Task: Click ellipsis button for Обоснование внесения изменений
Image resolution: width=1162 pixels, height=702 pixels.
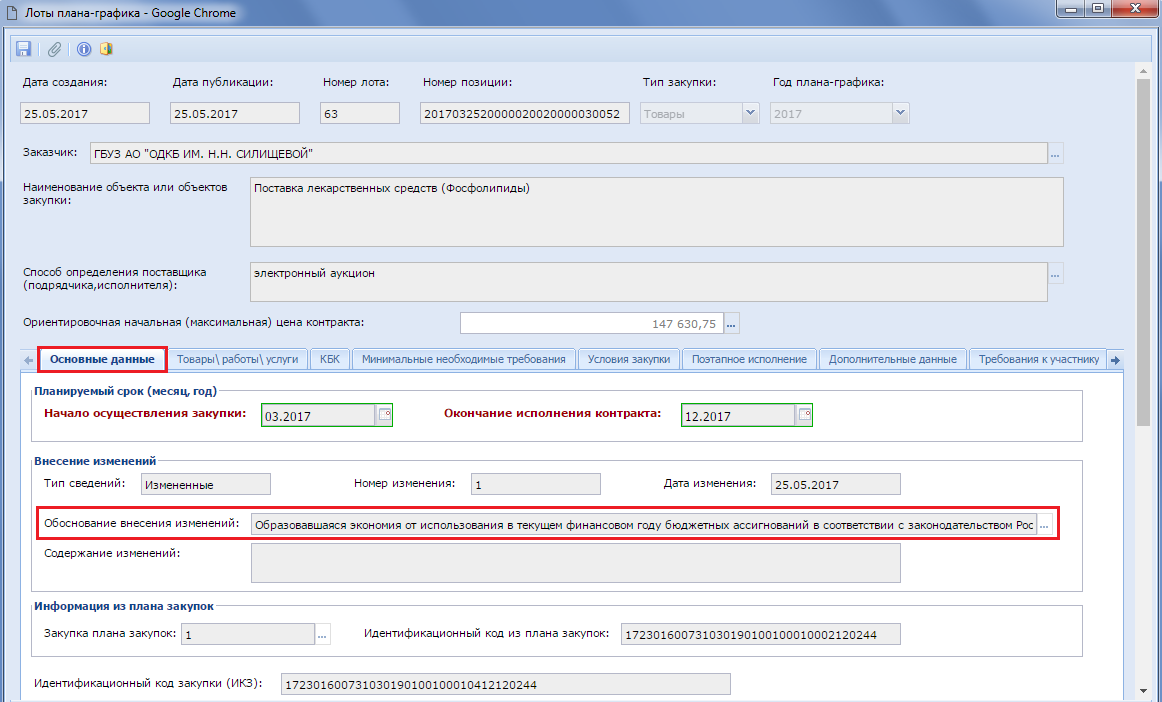Action: click(1045, 525)
